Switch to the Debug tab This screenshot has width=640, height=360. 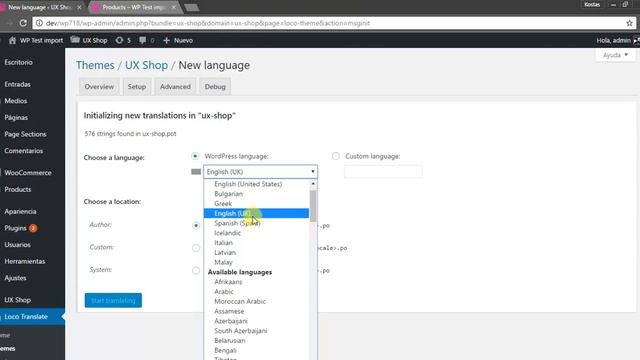(215, 87)
